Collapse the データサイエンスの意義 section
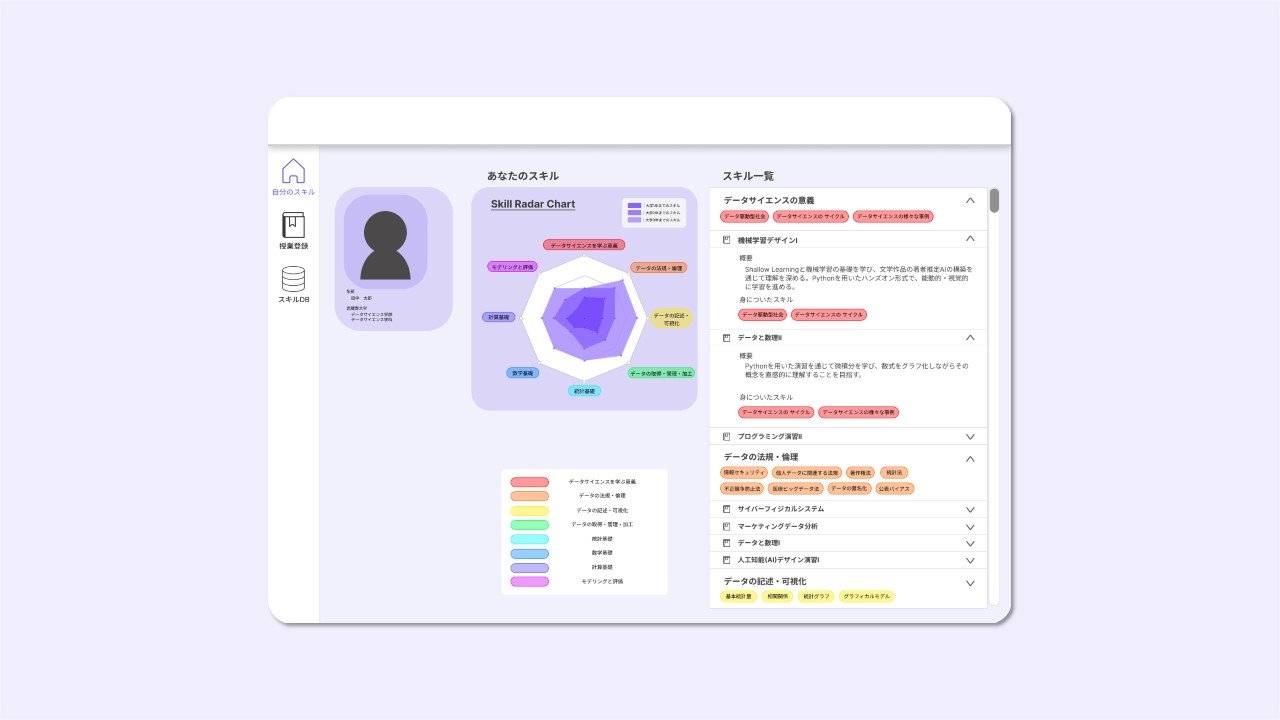This screenshot has height=720, width=1280. [969, 201]
